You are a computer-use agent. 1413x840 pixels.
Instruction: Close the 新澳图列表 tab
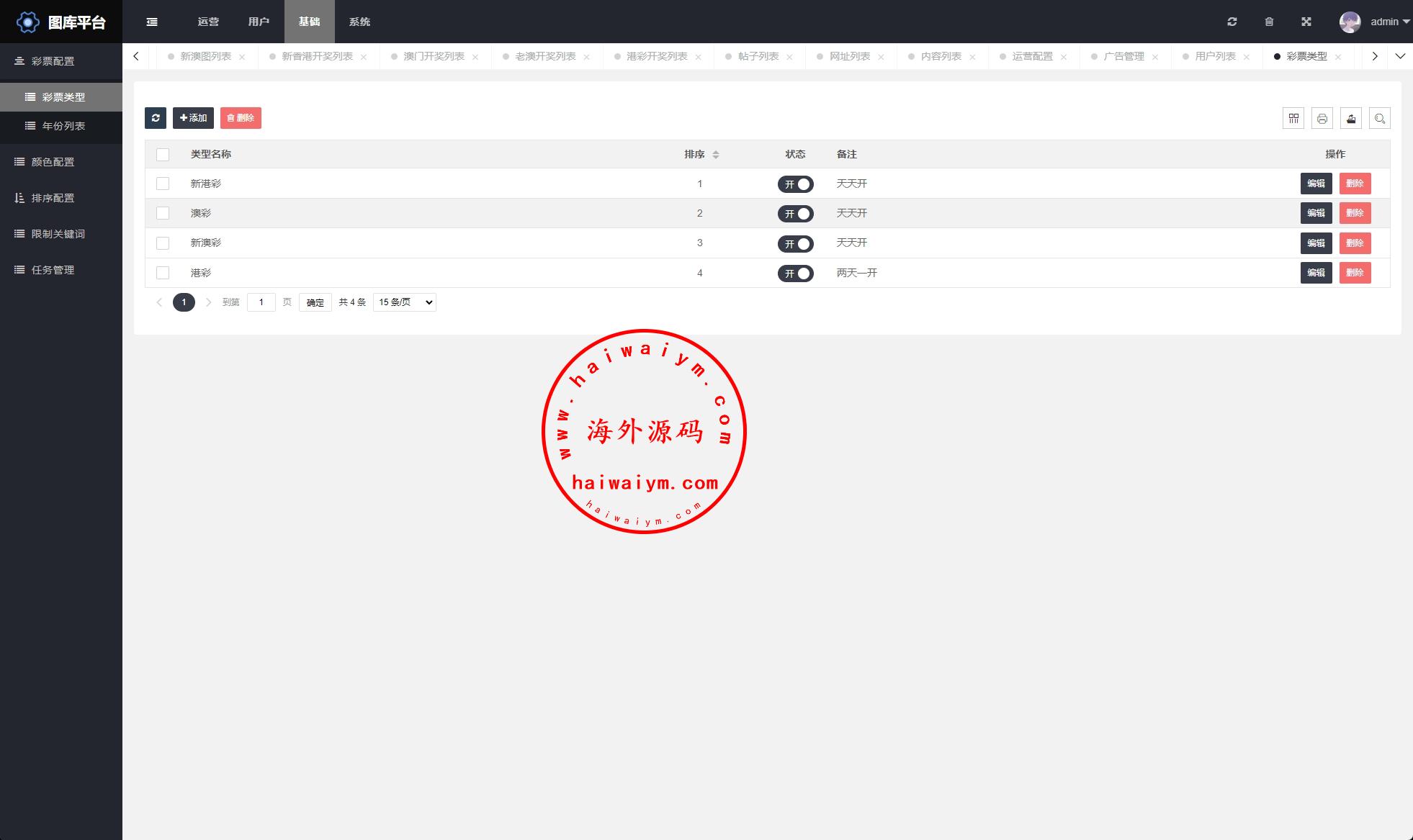[x=242, y=57]
